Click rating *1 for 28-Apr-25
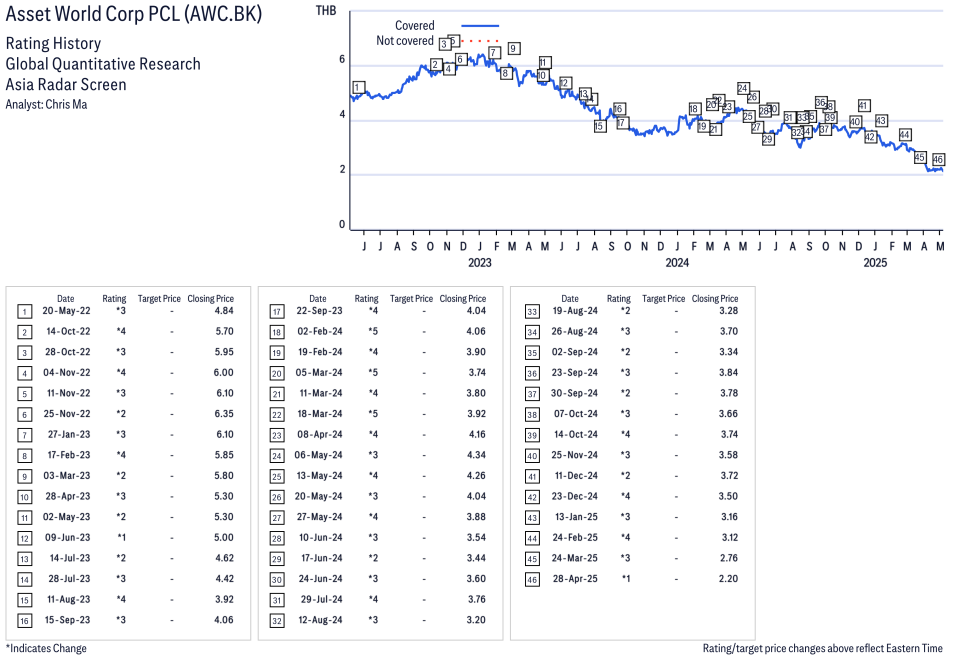The width and height of the screenshot is (954, 655). pyautogui.click(x=626, y=578)
